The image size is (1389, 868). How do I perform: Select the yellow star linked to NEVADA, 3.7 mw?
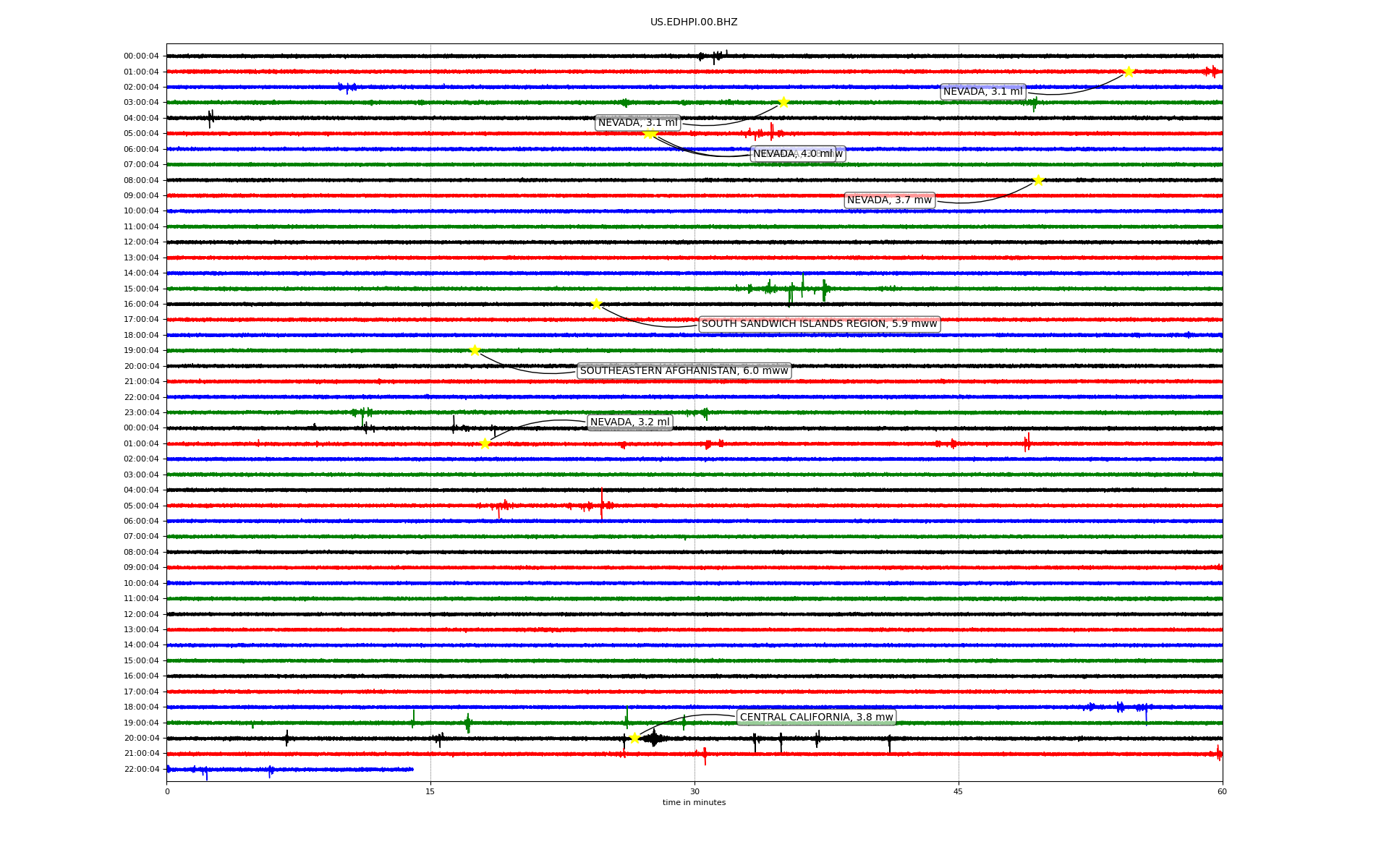(x=1038, y=180)
